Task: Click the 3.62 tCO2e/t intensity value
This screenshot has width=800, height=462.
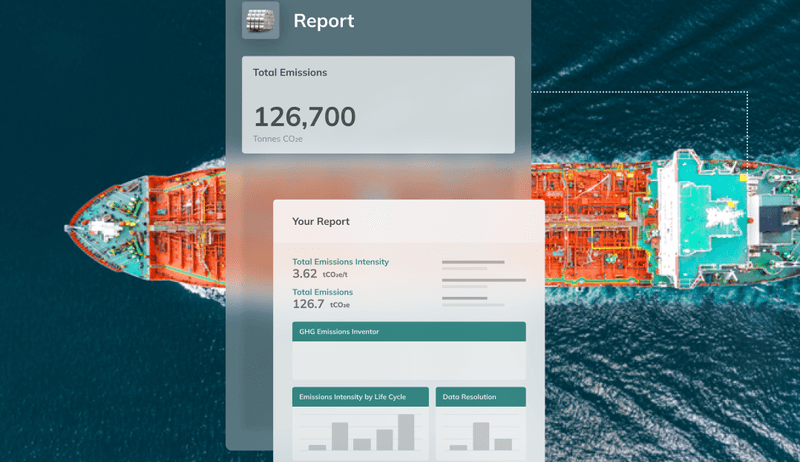Action: pyautogui.click(x=320, y=274)
